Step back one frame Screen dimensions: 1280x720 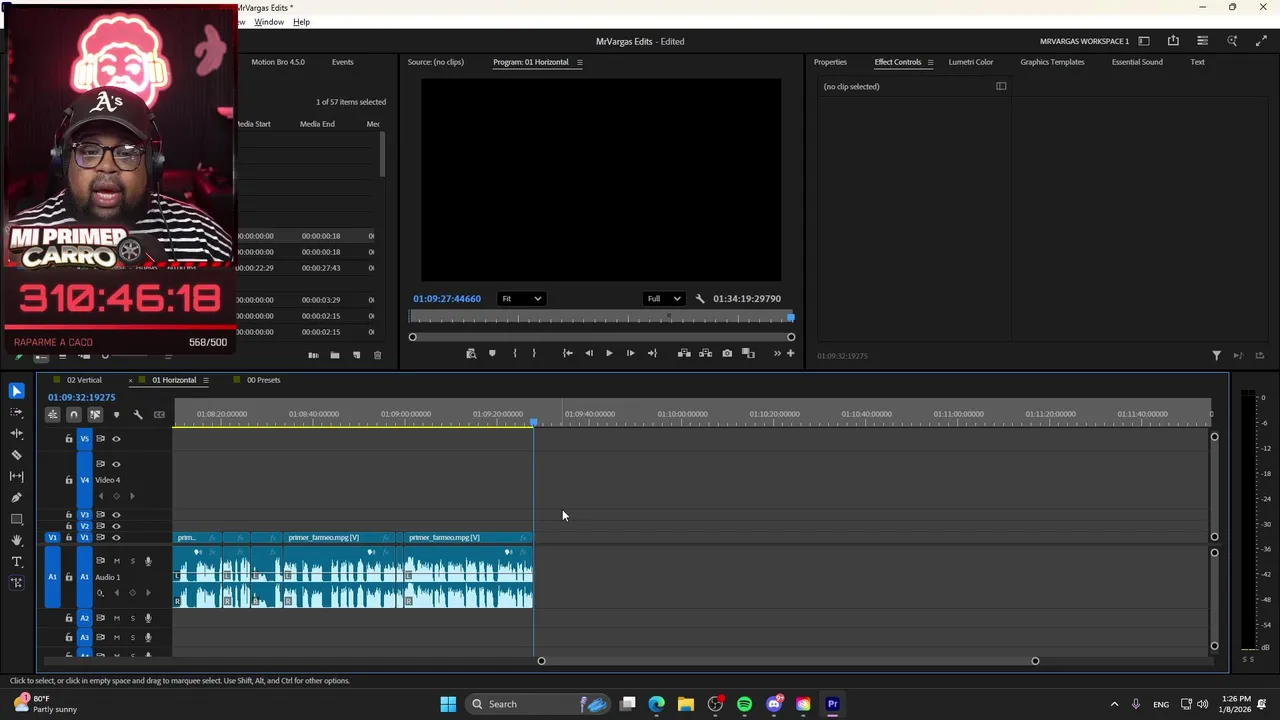point(588,353)
